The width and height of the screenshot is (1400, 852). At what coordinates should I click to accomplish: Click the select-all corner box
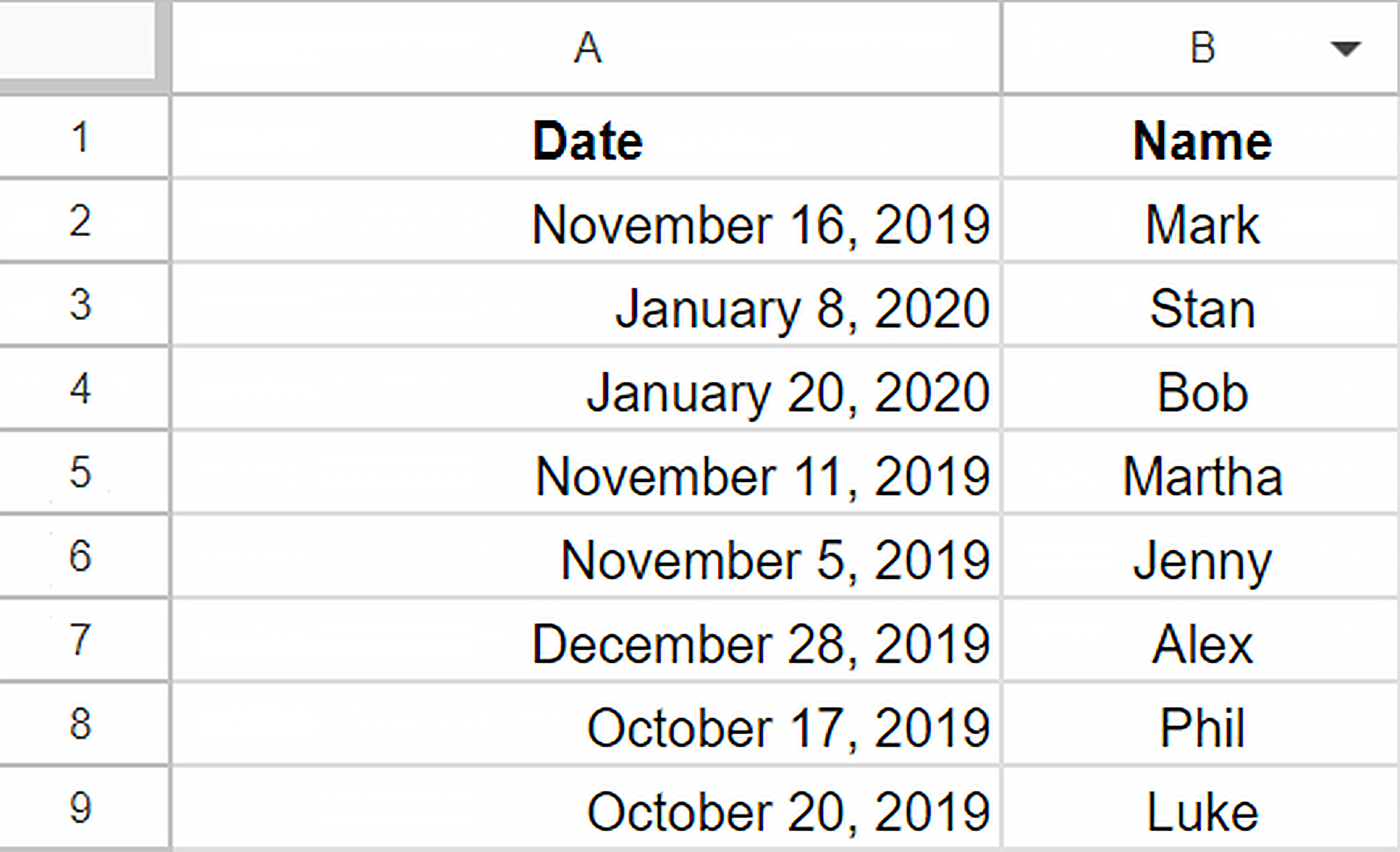pos(77,40)
